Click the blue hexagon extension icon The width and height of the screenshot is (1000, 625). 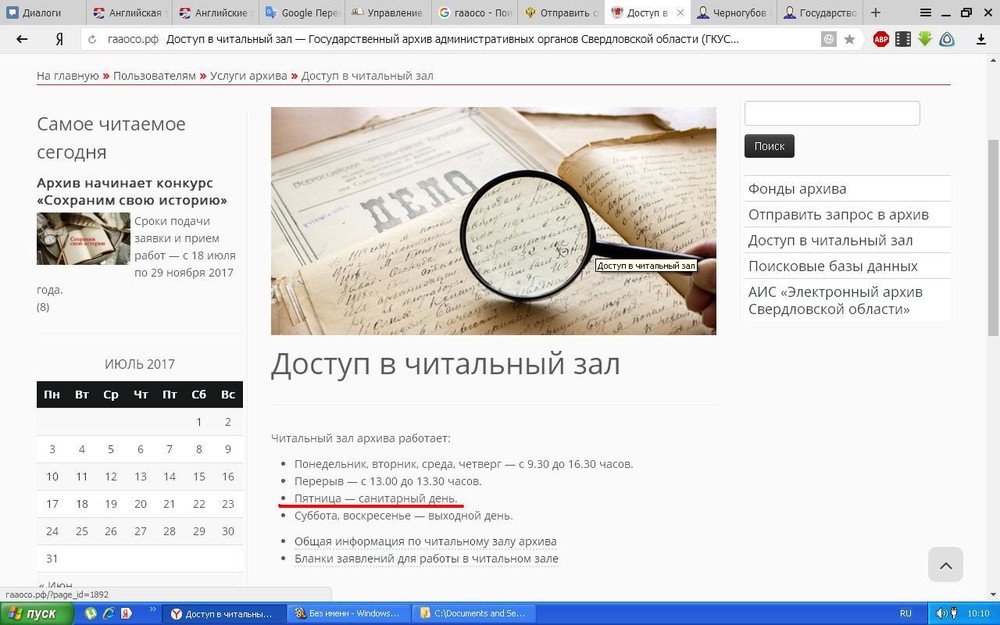(x=947, y=40)
